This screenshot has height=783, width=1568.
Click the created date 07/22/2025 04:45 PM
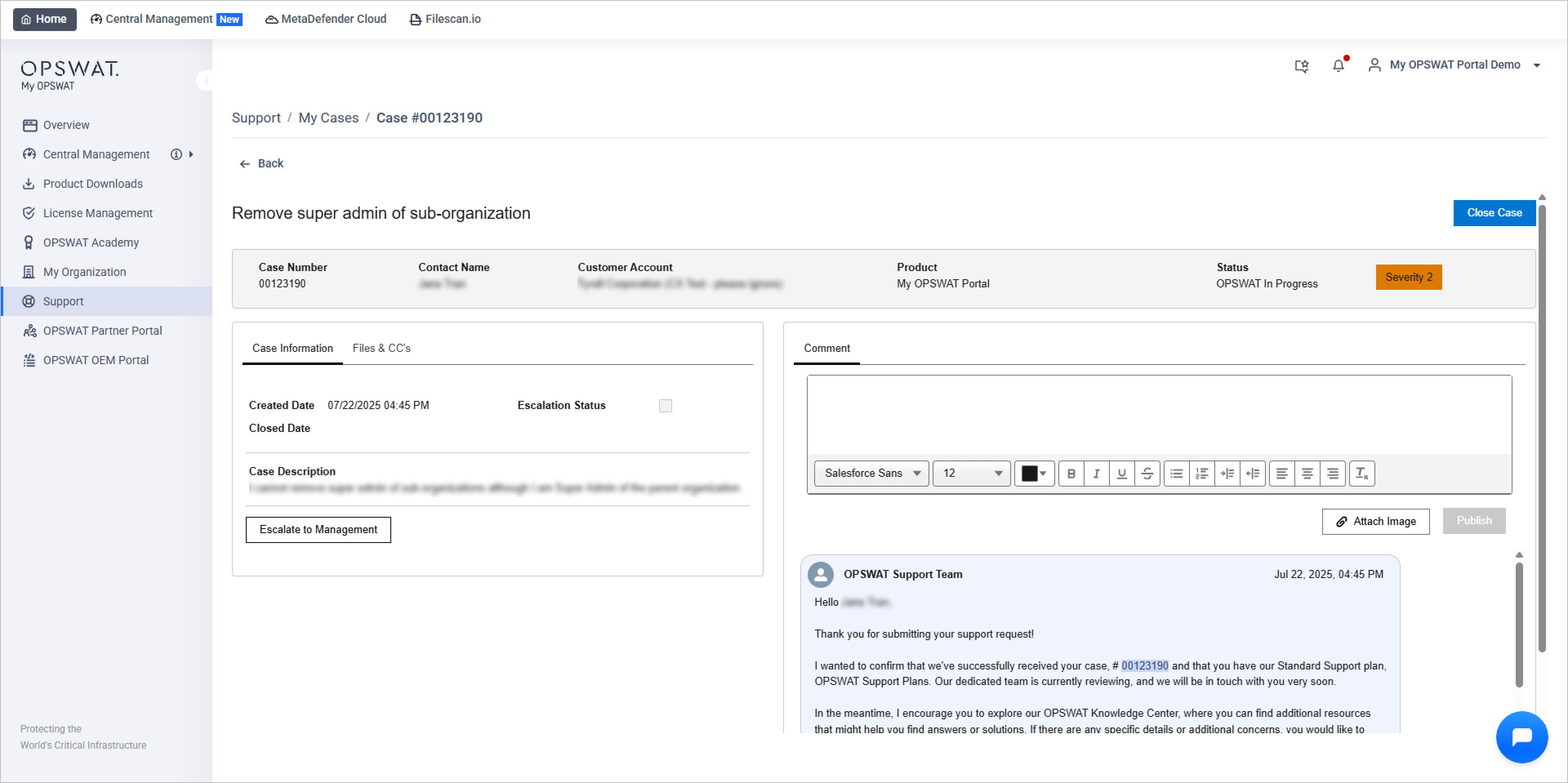378,406
